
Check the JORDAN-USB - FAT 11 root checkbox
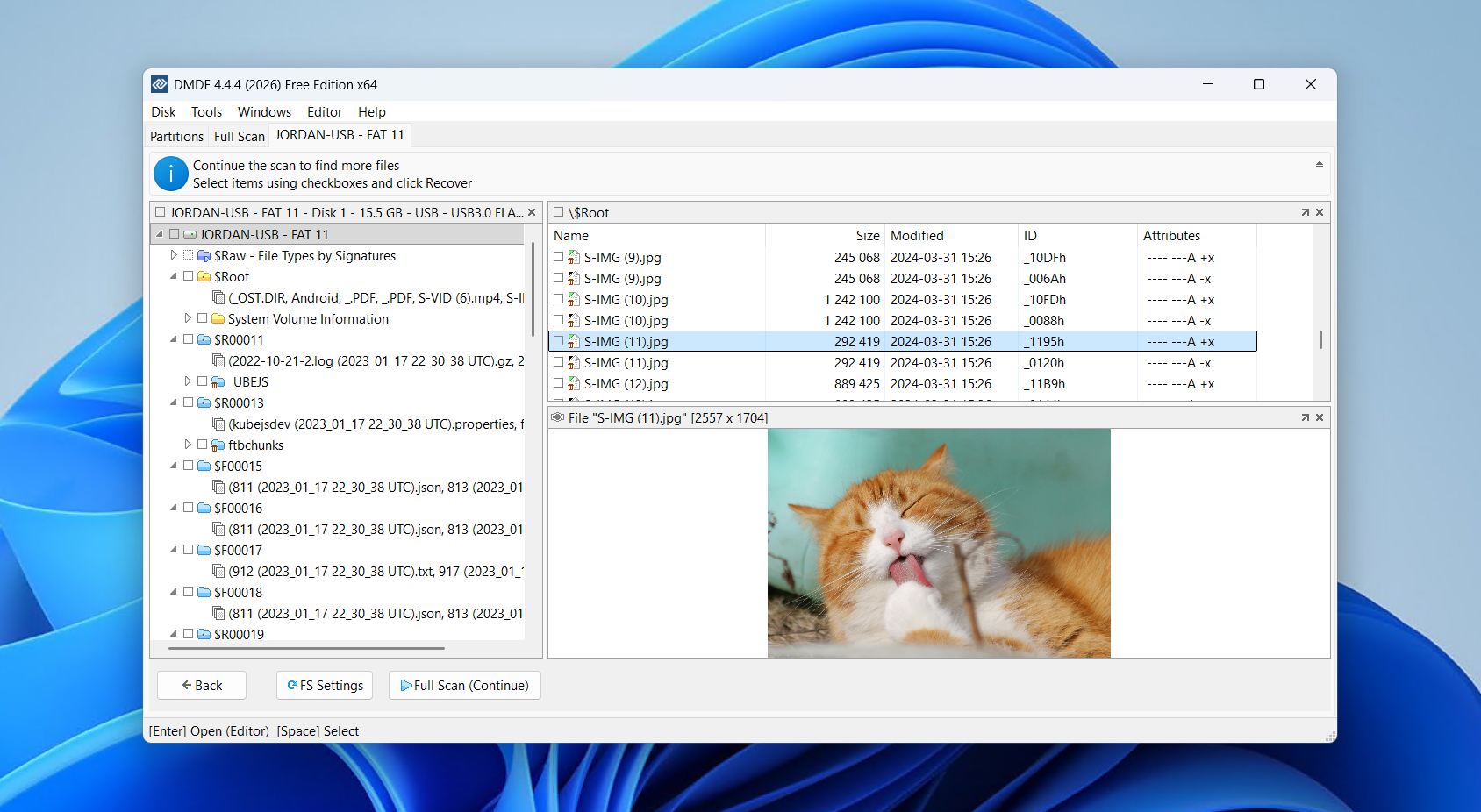175,234
